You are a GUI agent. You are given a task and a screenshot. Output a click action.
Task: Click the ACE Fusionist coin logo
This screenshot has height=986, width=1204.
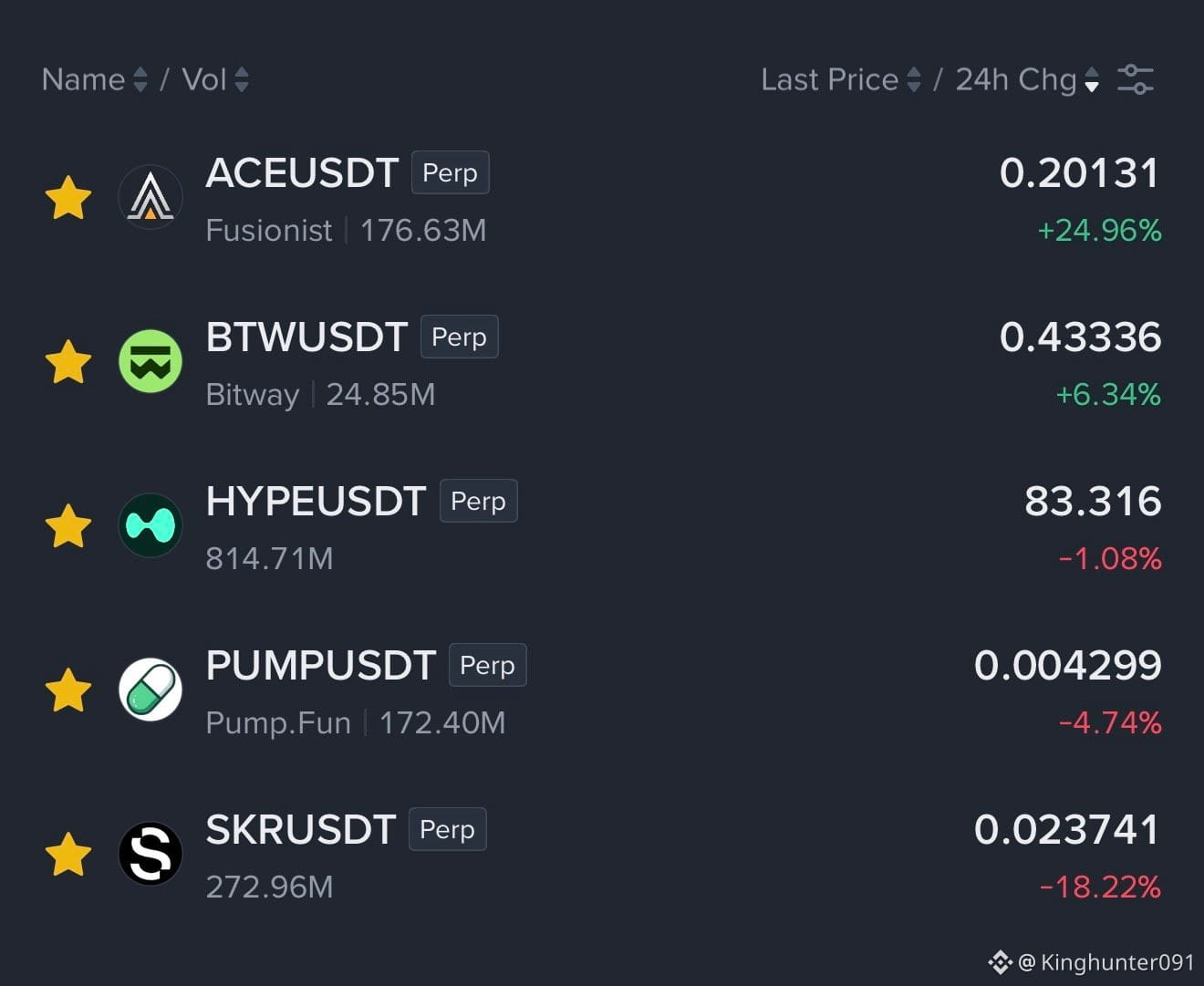[150, 197]
